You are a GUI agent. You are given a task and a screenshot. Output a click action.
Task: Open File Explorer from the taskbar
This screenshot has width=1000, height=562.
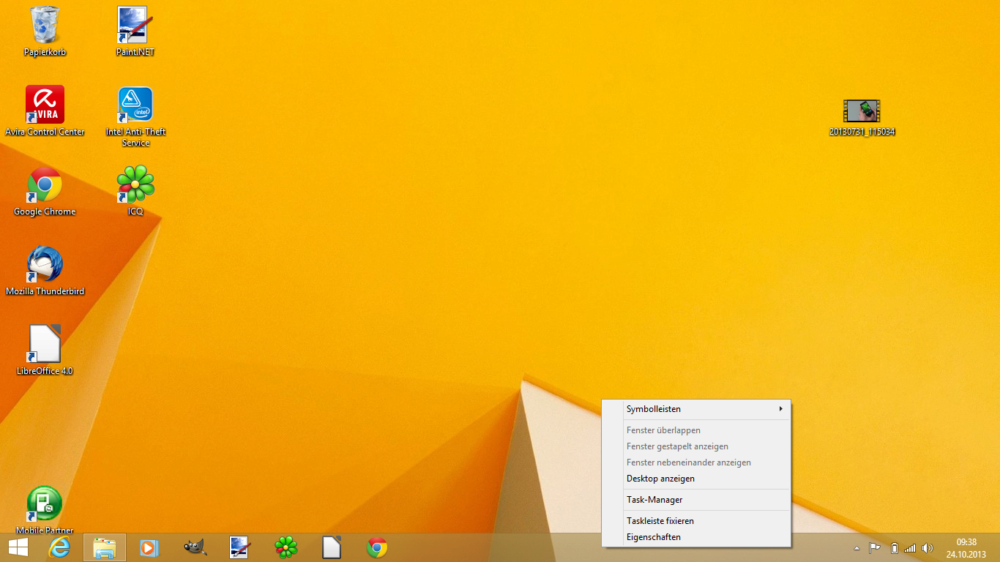point(105,547)
